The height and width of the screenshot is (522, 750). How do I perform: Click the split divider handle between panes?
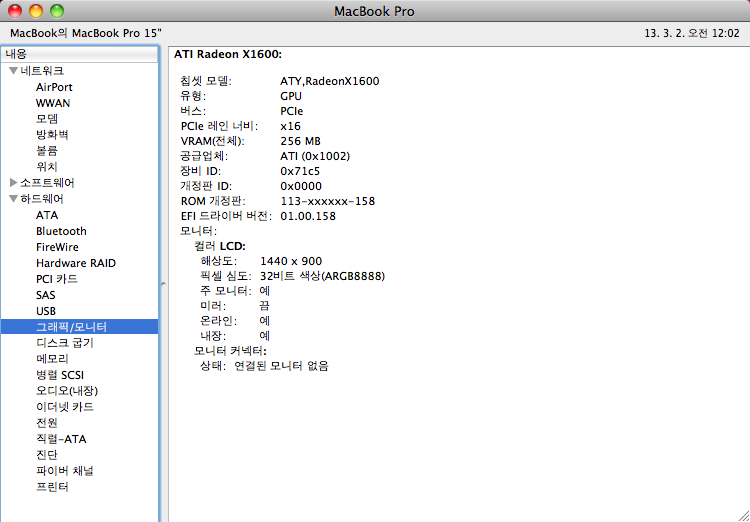tap(163, 285)
